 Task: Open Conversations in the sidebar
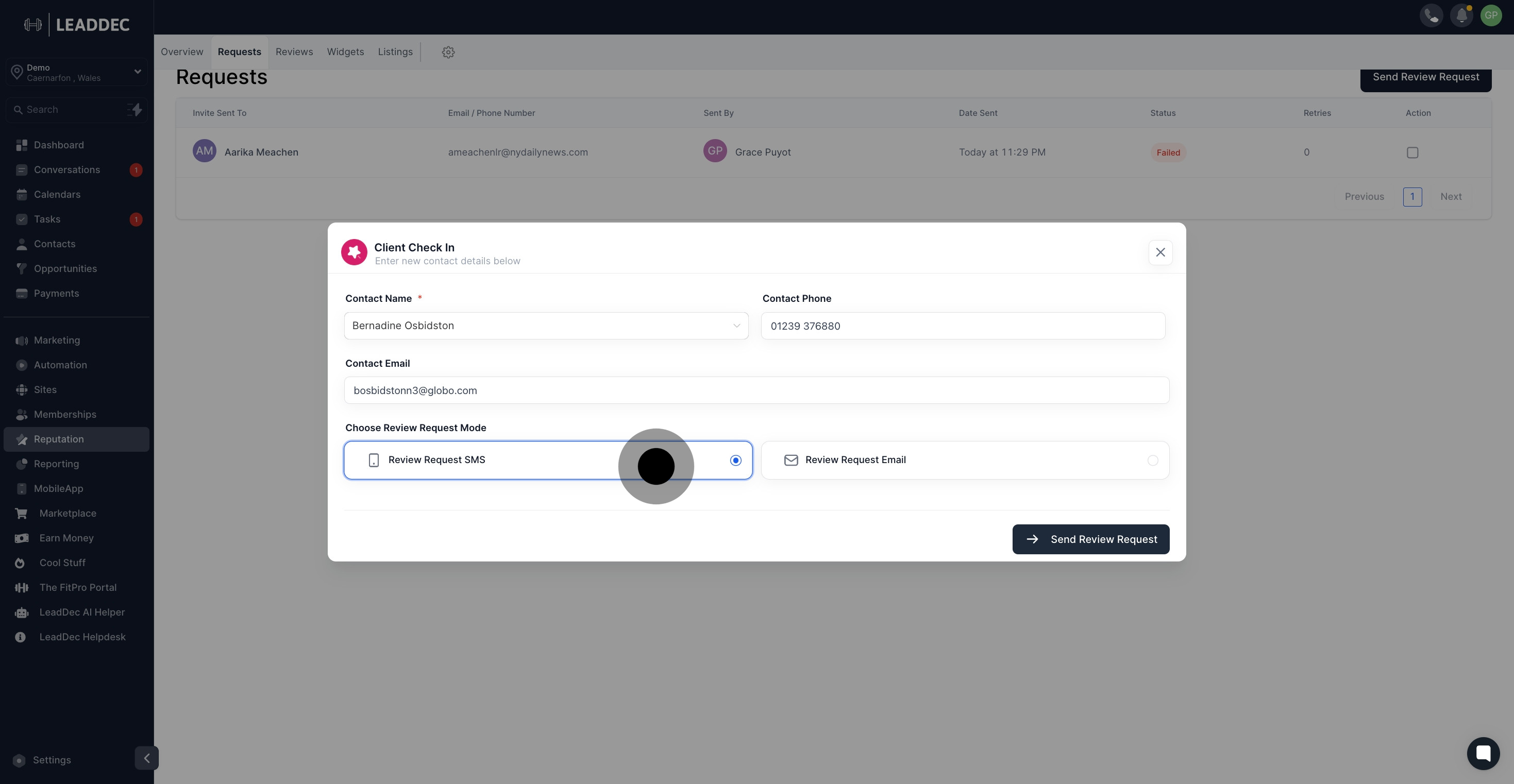tap(76, 170)
